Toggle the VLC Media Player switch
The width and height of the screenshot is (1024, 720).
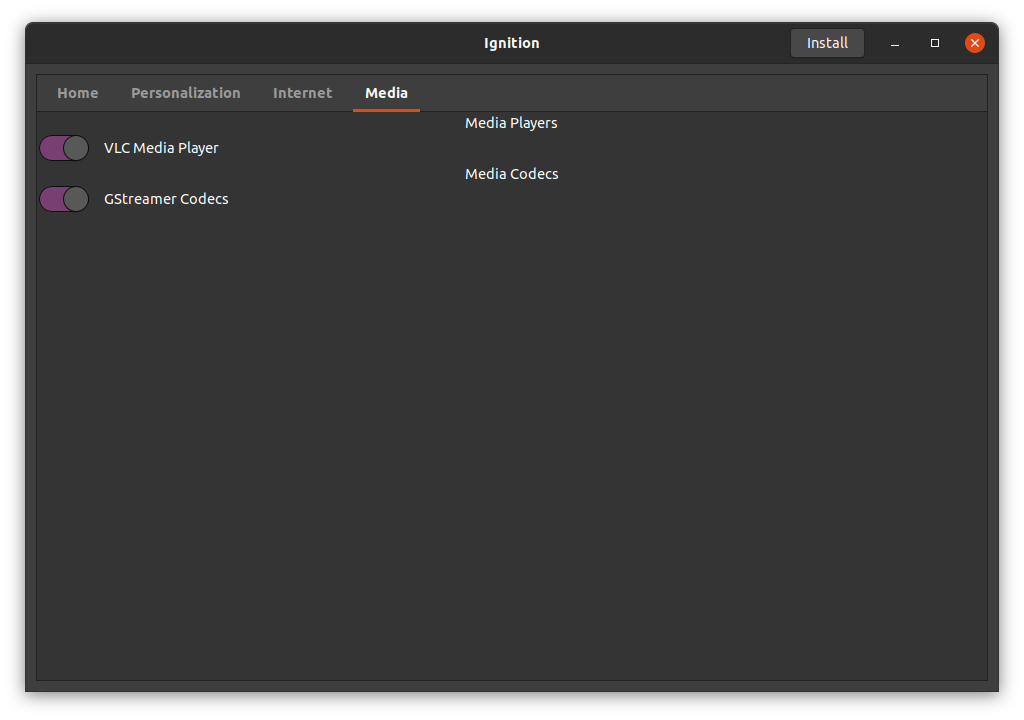point(63,147)
